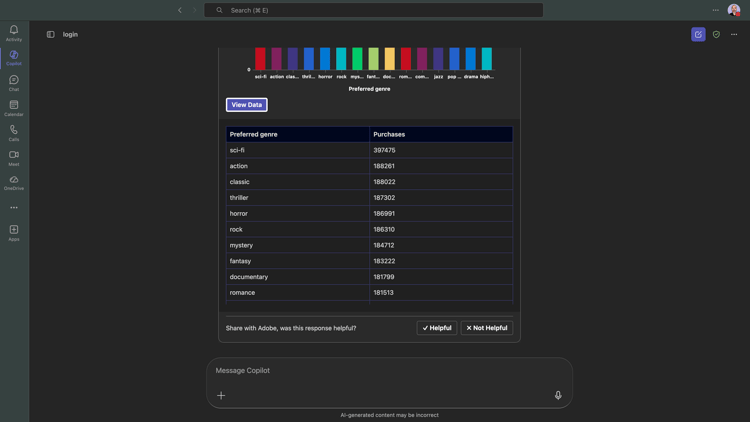Select the 188022 purchases value

pos(441,182)
